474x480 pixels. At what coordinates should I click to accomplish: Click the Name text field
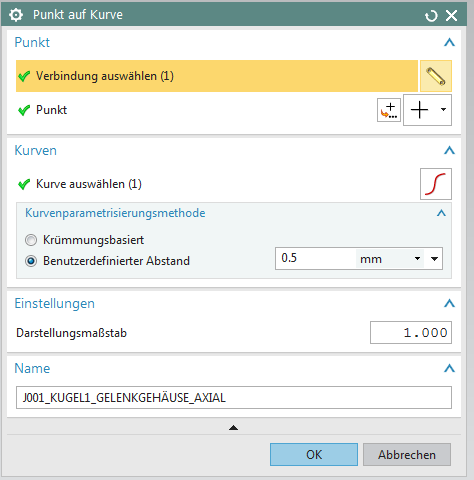234,397
